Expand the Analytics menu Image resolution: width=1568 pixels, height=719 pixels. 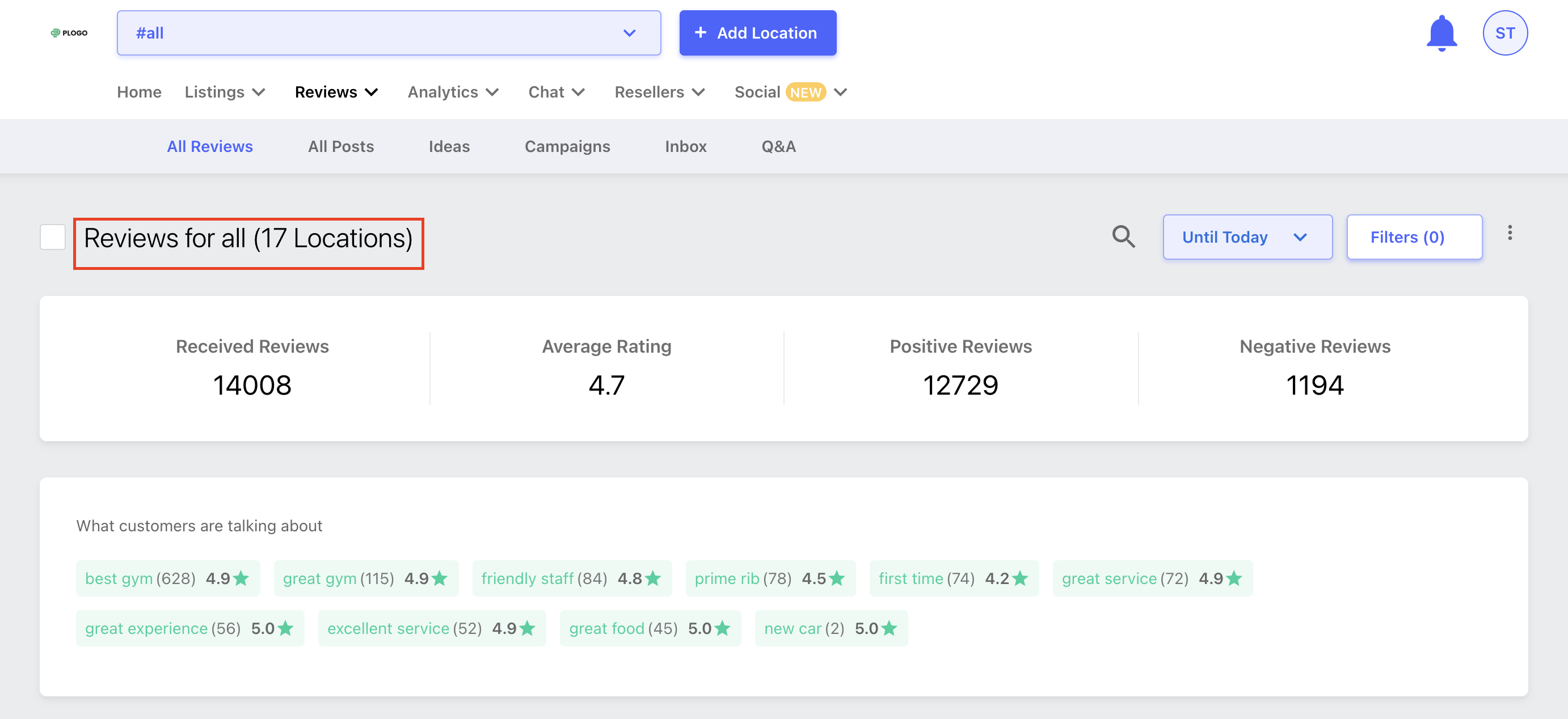pos(453,92)
